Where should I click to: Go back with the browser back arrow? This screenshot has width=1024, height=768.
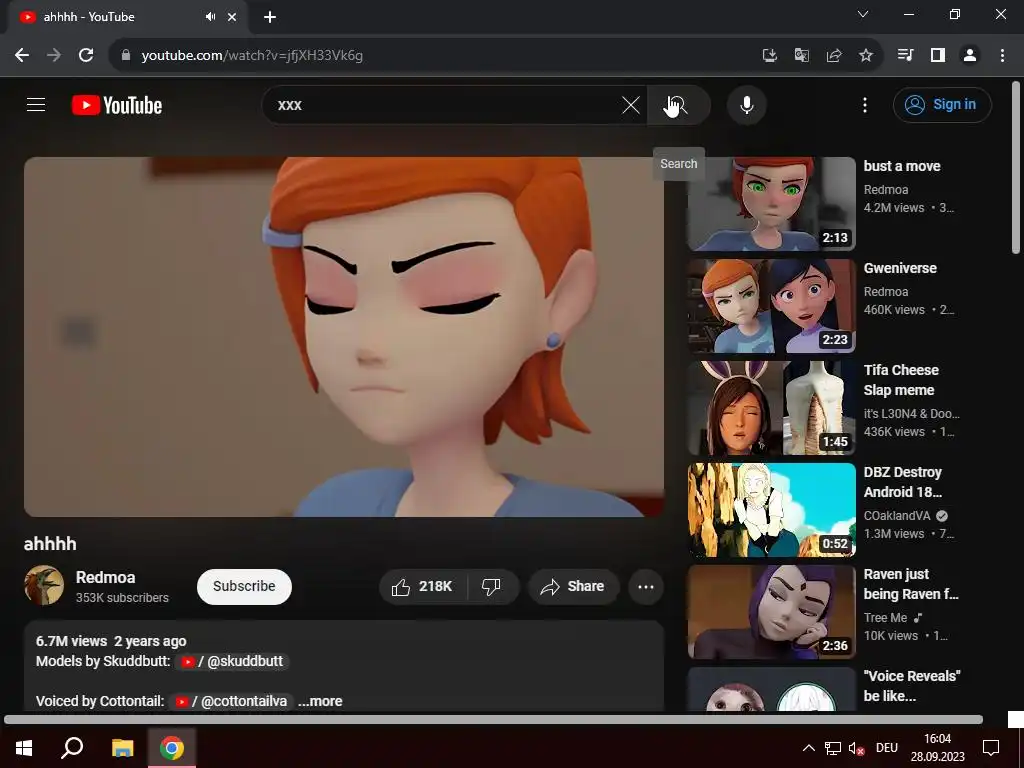pyautogui.click(x=22, y=56)
